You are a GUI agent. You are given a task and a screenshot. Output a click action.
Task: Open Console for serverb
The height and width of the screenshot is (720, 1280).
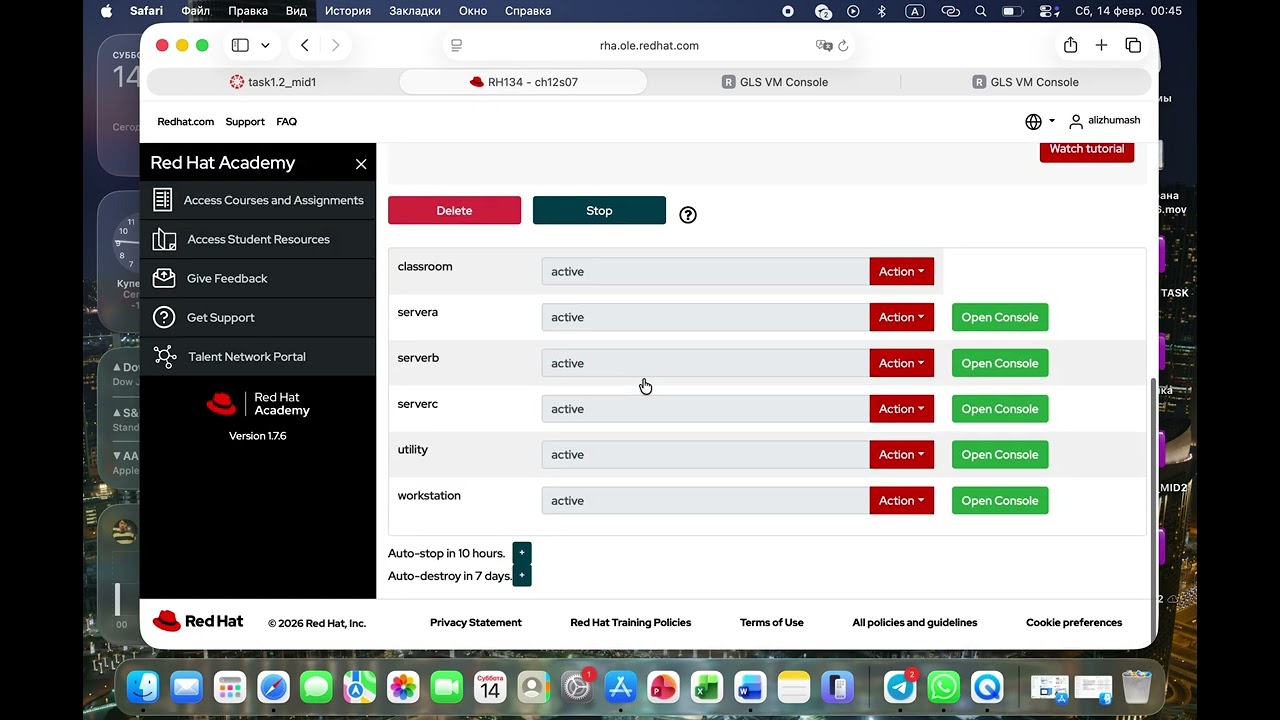[x=1000, y=363]
